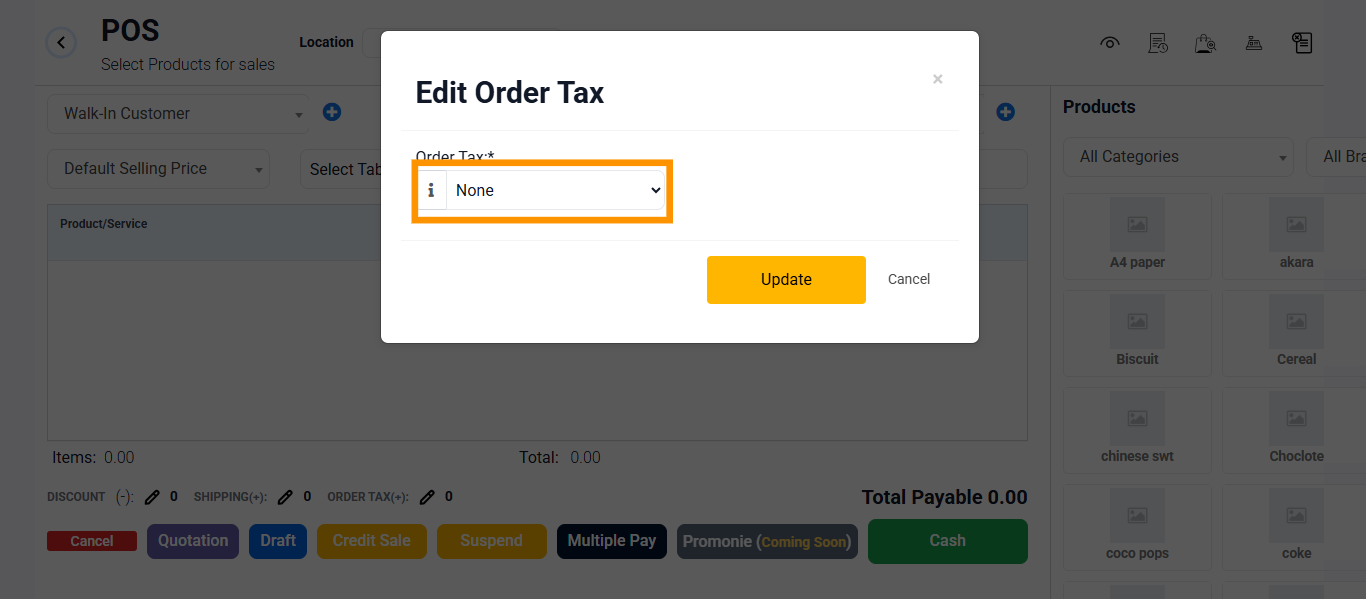Image resolution: width=1366 pixels, height=599 pixels.
Task: Click the yellow Update button
Action: coord(786,280)
